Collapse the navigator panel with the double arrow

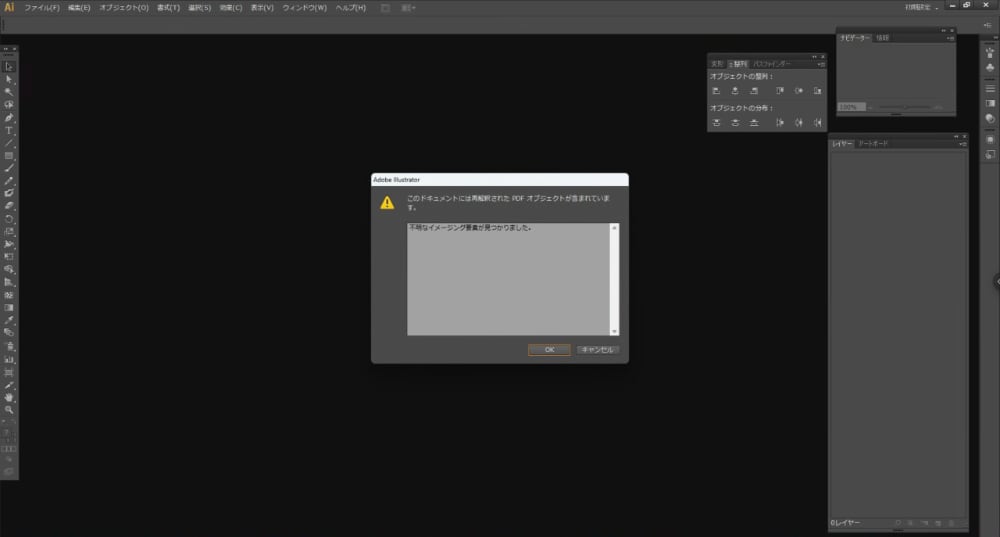pos(943,30)
